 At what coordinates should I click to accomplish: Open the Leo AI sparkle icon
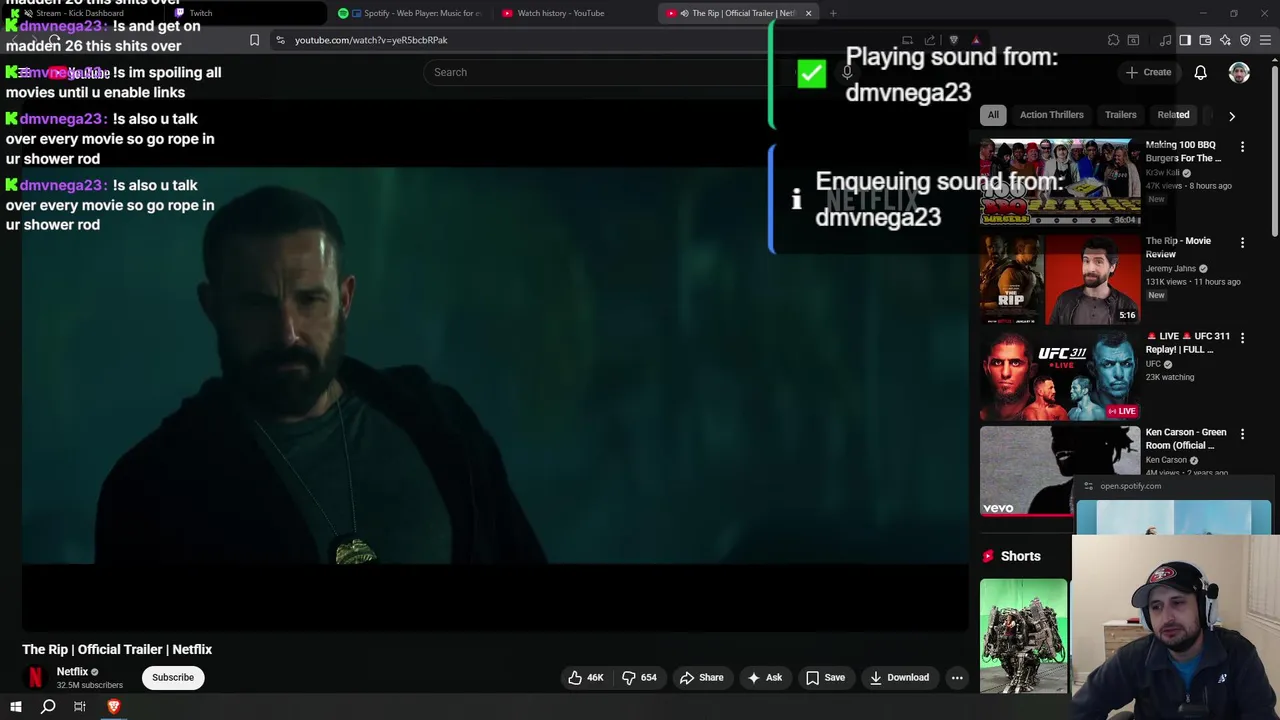(1225, 40)
